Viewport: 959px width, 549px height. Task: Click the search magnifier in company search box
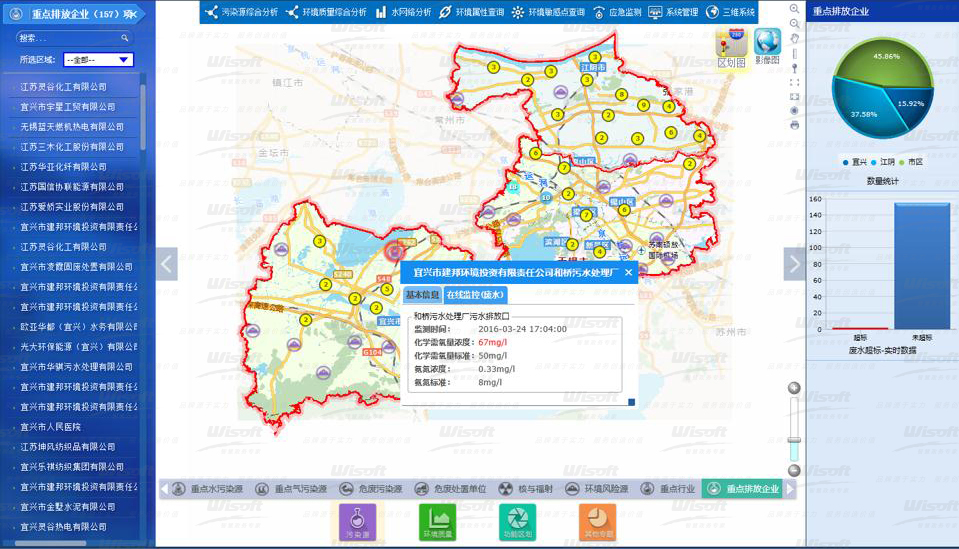125,38
